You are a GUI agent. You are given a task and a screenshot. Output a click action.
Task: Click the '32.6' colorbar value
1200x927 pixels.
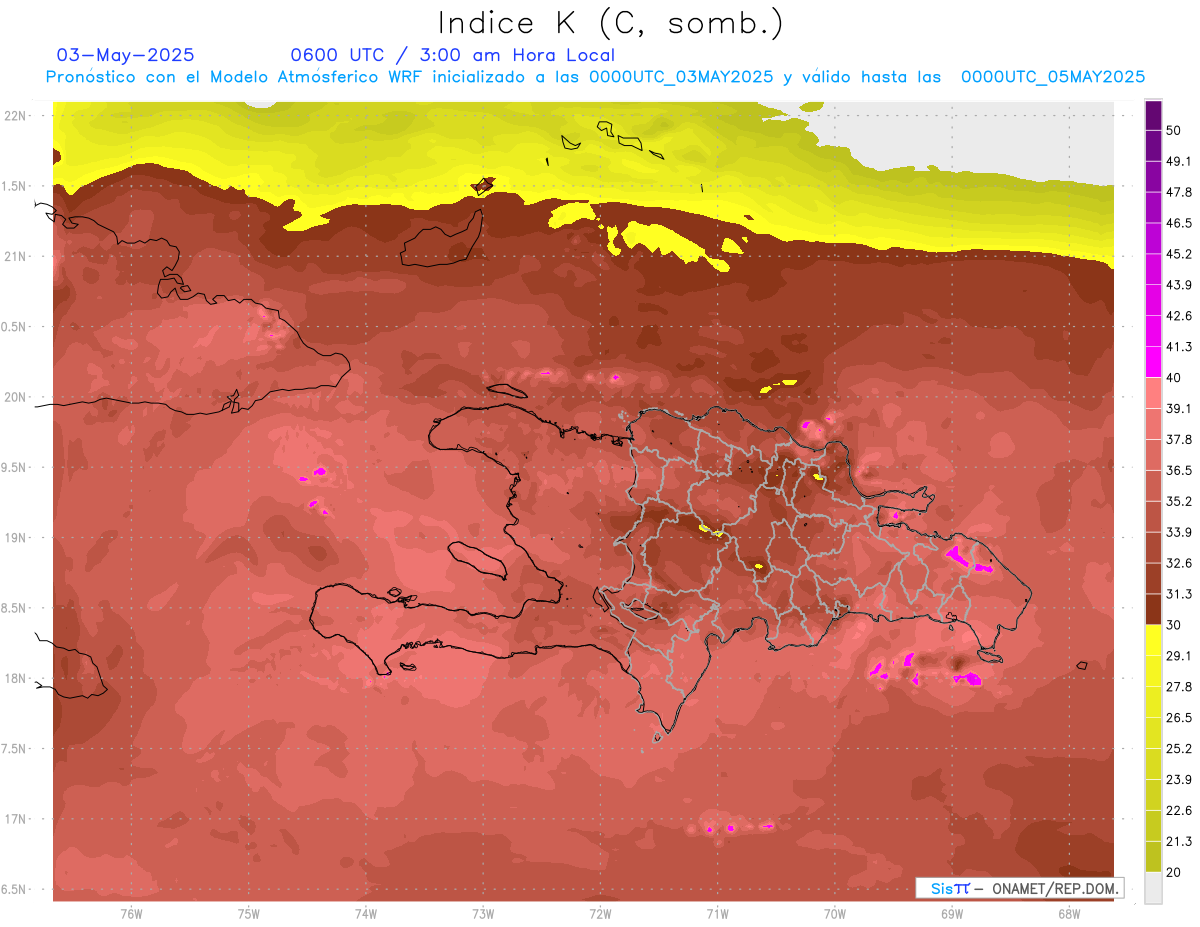tap(1179, 563)
